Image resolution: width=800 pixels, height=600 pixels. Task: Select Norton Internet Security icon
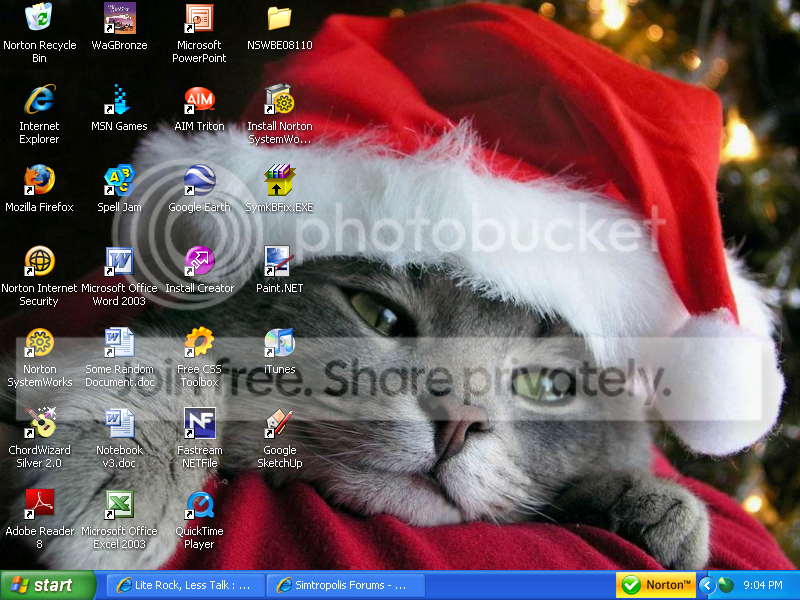(39, 261)
